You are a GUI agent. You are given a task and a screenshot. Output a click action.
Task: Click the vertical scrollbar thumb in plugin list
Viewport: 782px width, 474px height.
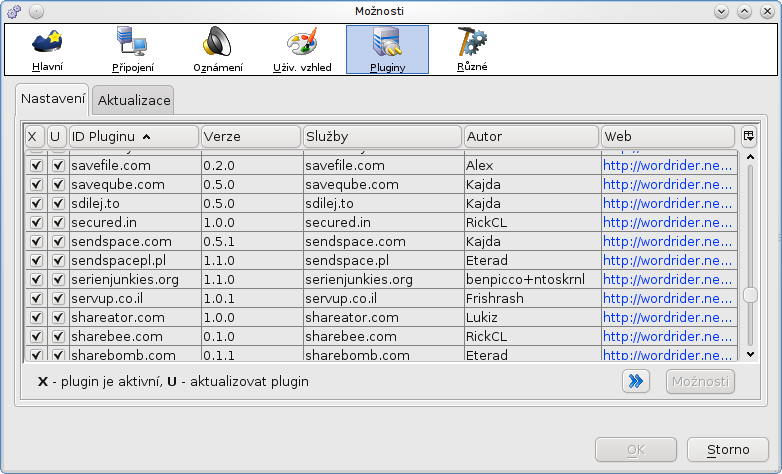pyautogui.click(x=750, y=295)
